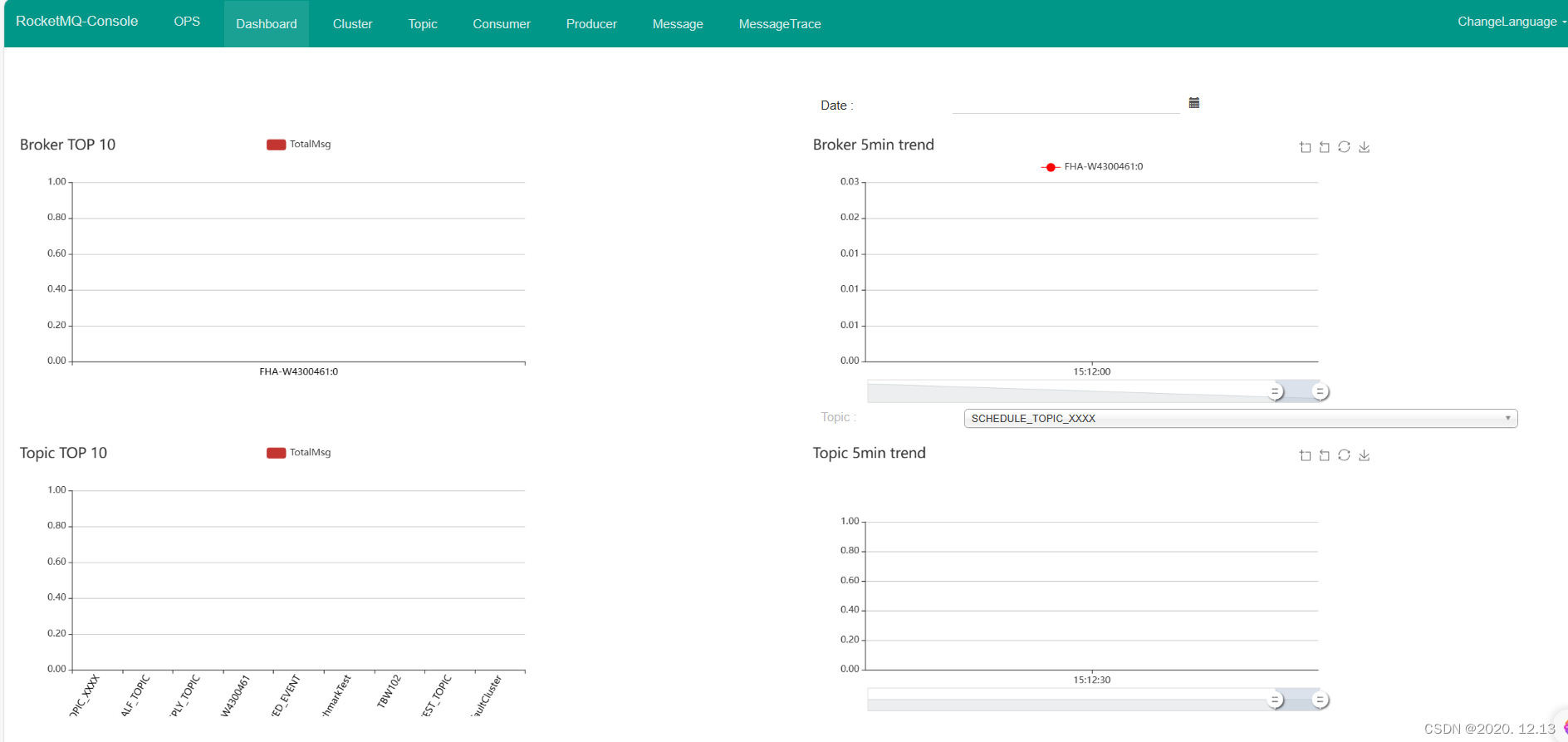
Task: Toggle TotalMsg legend in Topic TOP 10
Action: 299,453
